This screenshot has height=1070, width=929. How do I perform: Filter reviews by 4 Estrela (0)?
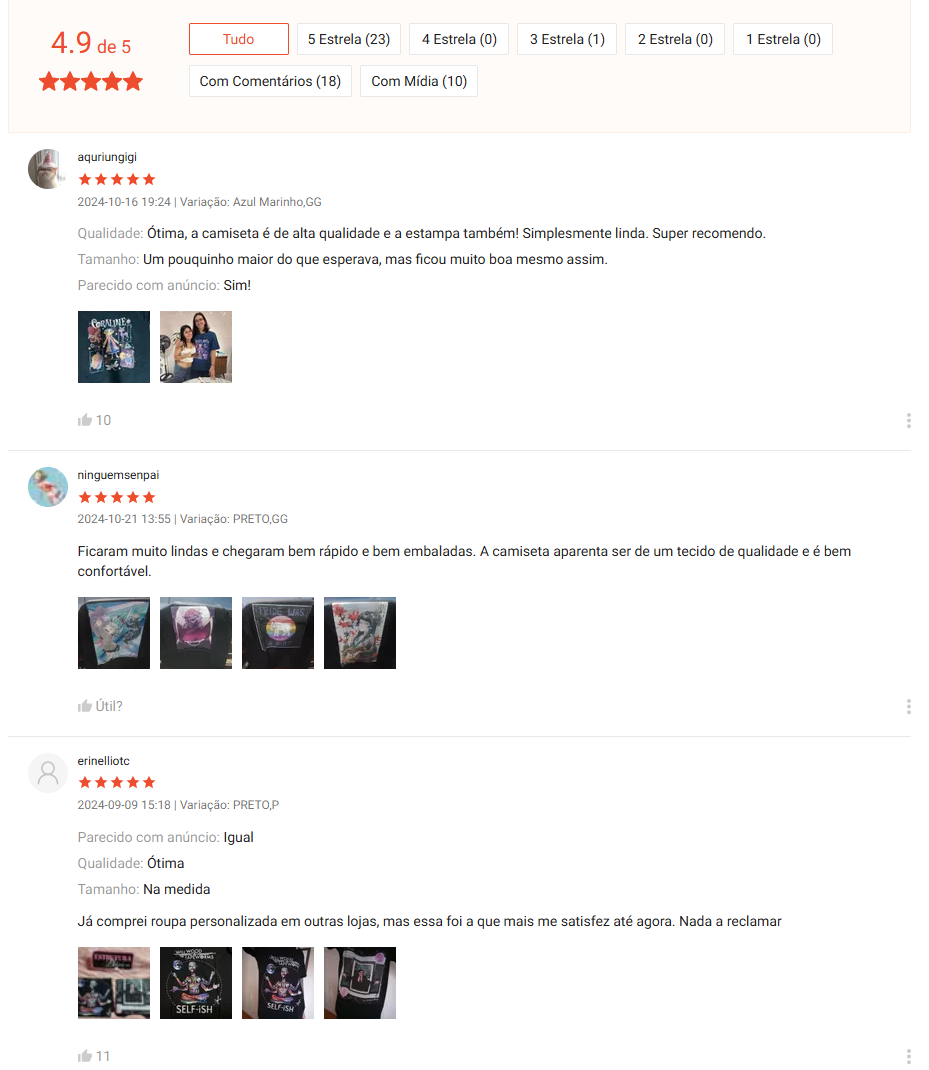(459, 39)
